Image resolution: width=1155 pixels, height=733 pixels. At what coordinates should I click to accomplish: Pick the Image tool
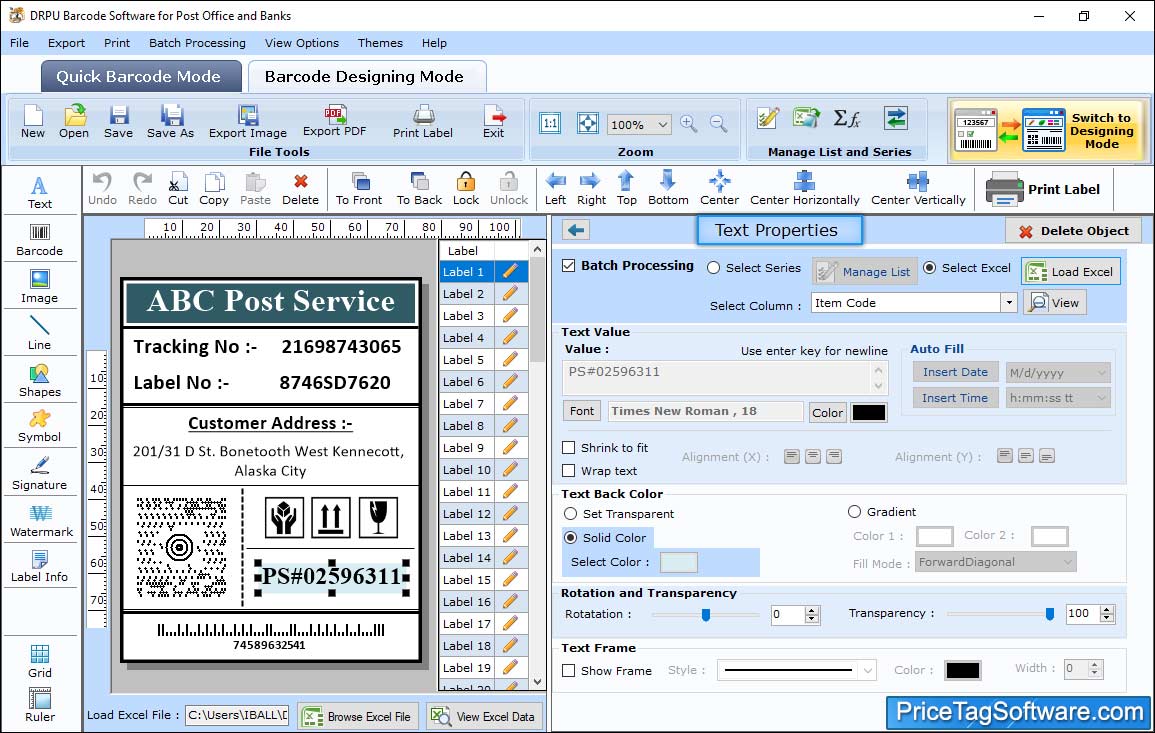coord(40,287)
